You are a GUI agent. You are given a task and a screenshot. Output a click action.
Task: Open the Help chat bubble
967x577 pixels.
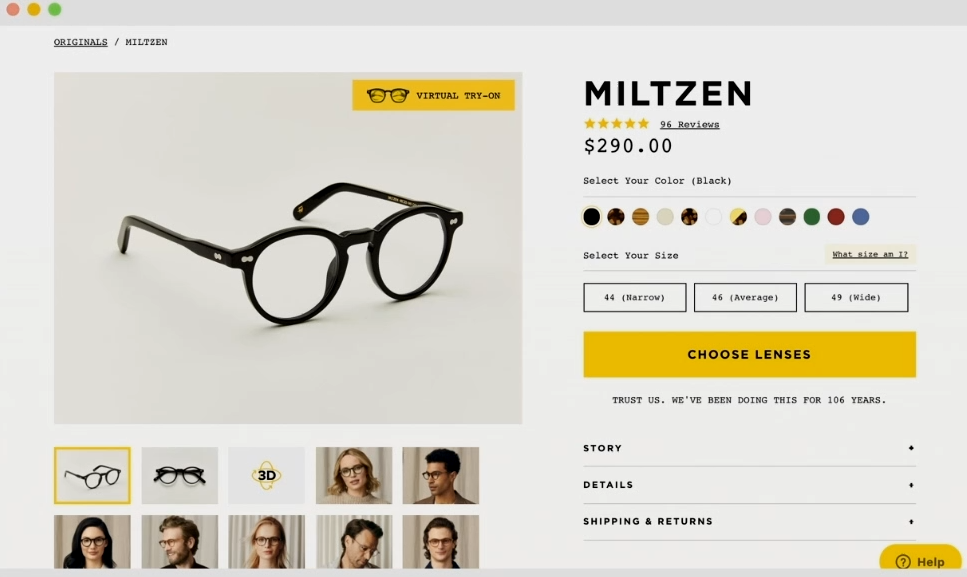coord(921,561)
